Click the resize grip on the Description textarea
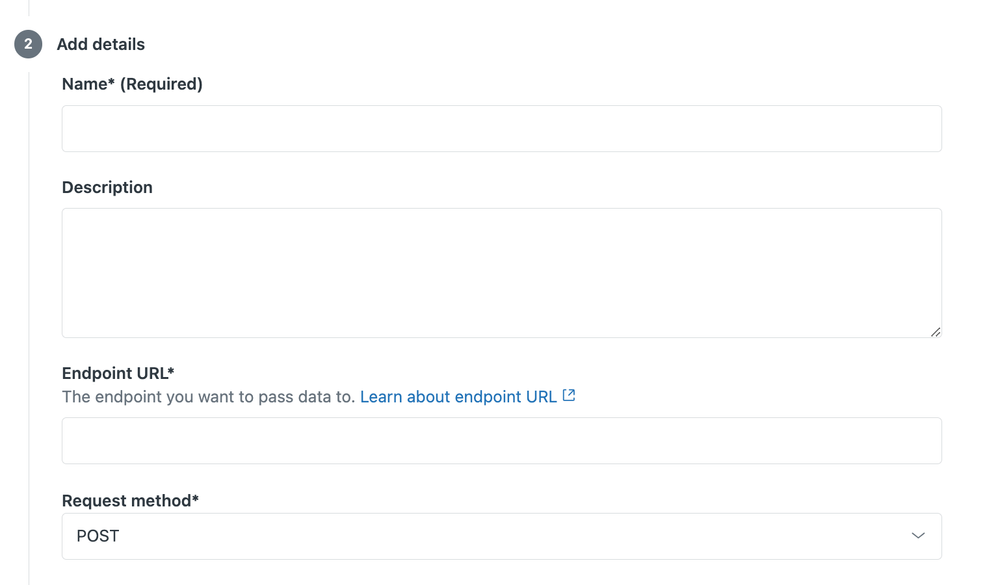 tap(936, 330)
